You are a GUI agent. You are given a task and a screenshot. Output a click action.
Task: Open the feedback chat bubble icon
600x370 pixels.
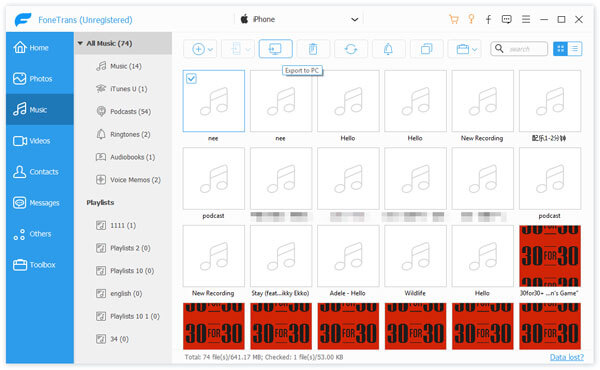click(x=507, y=20)
